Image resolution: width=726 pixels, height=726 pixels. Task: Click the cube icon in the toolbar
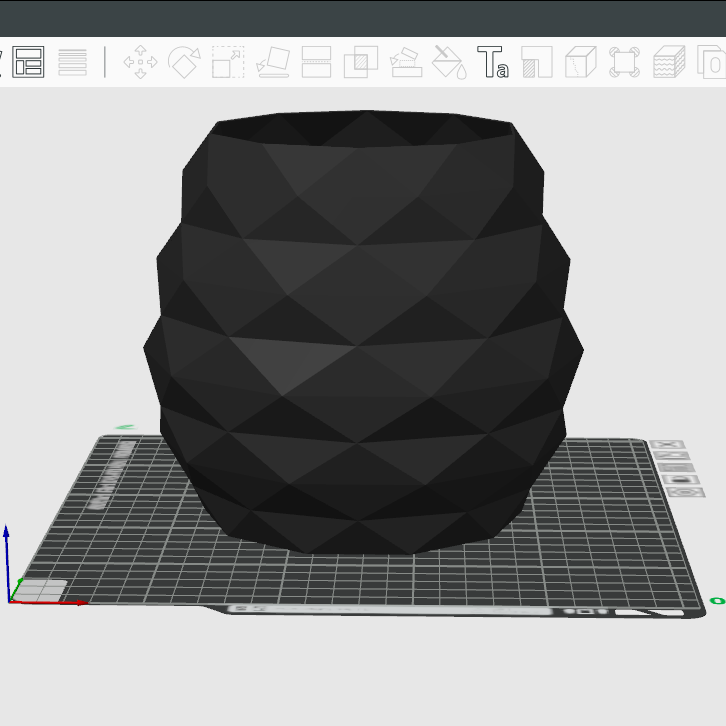(580, 62)
